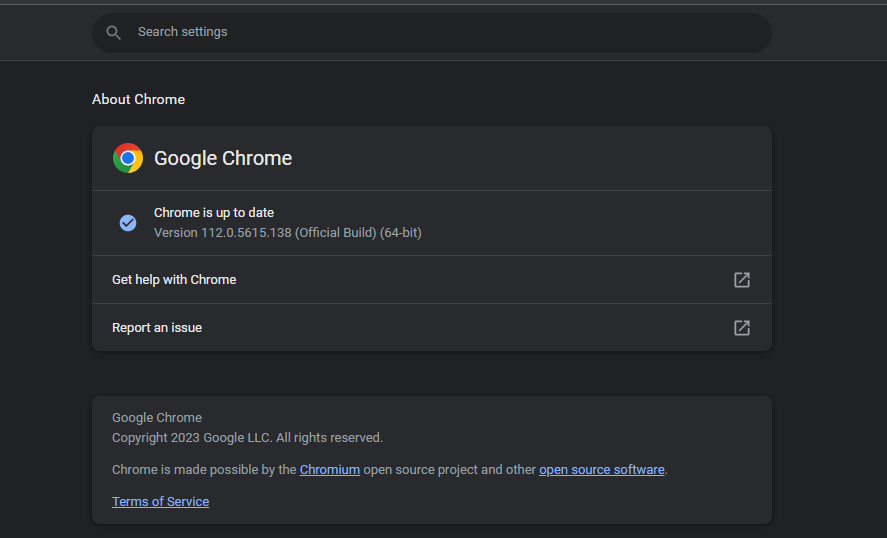Focus the Search settings input field
Viewport: 887px width, 538px height.
[440, 32]
